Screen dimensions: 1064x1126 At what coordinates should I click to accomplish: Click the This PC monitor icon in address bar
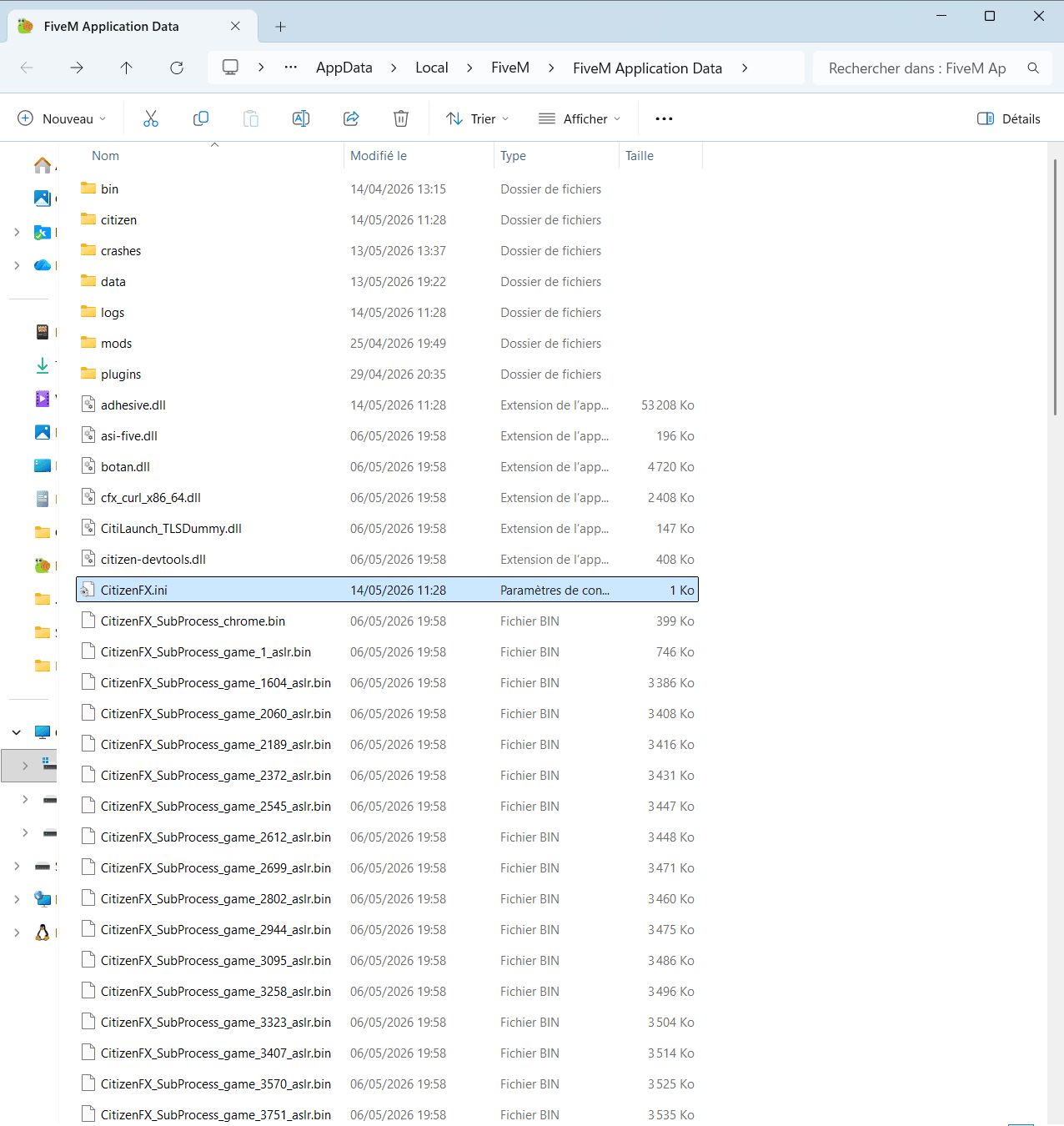pyautogui.click(x=230, y=67)
